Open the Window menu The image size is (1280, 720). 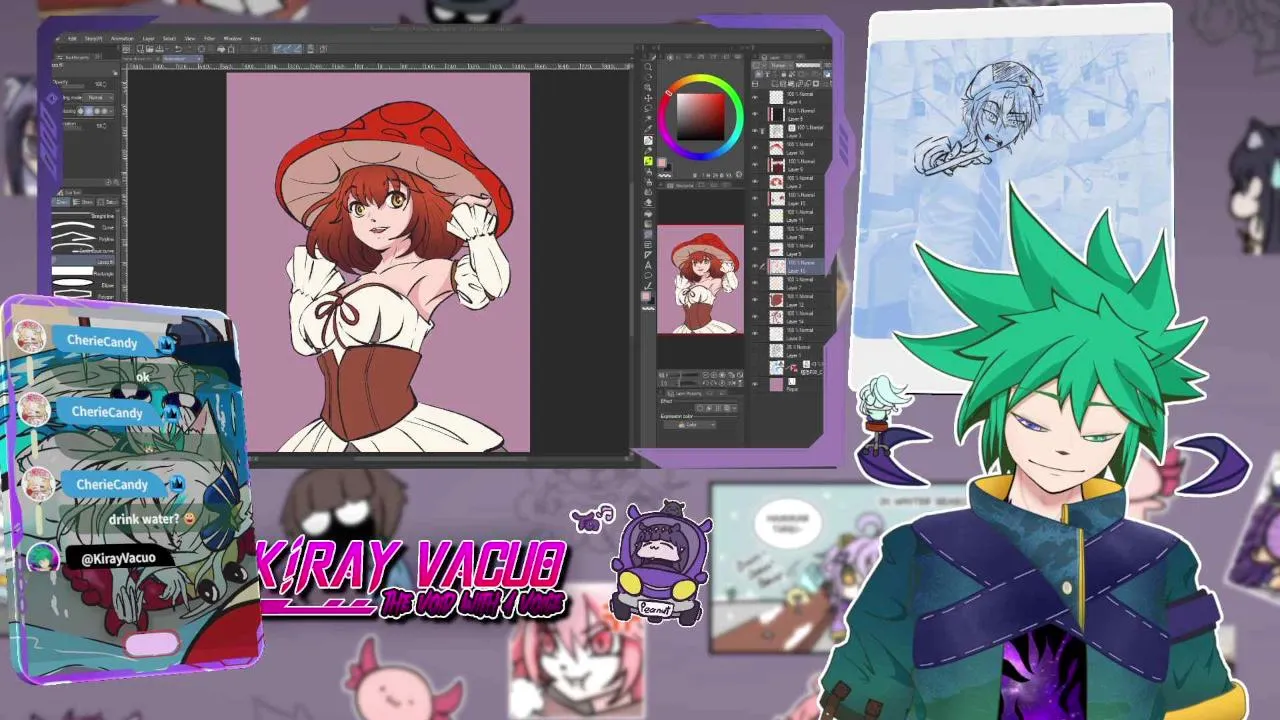click(x=233, y=39)
